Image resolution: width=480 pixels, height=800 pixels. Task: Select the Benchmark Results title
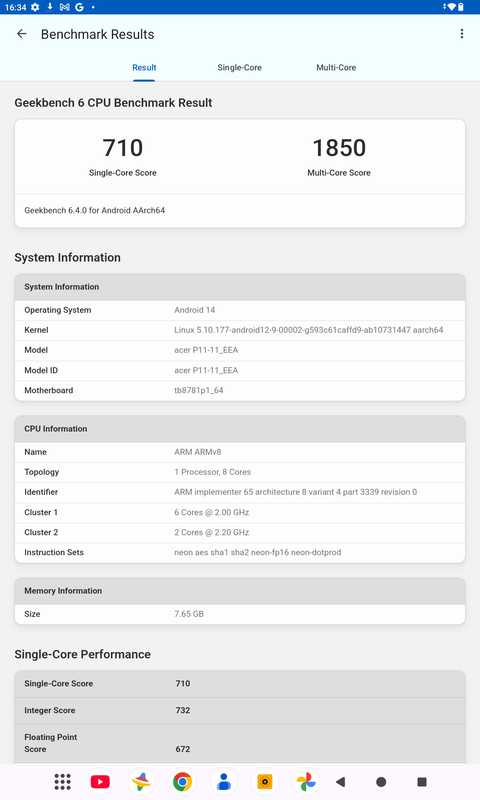pyautogui.click(x=97, y=34)
